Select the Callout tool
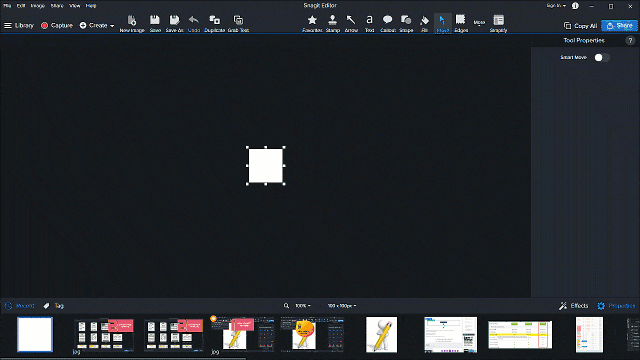The width and height of the screenshot is (640, 360). [x=388, y=24]
